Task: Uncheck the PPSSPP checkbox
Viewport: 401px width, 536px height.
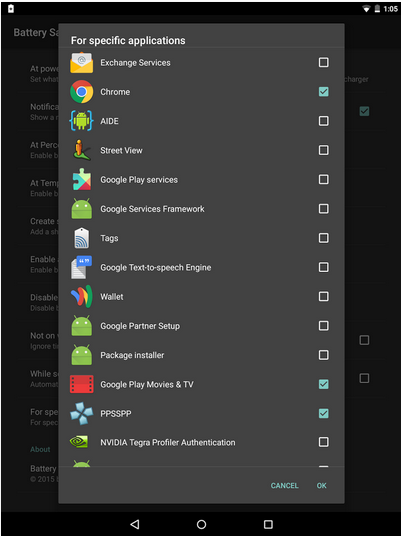Action: [323, 413]
